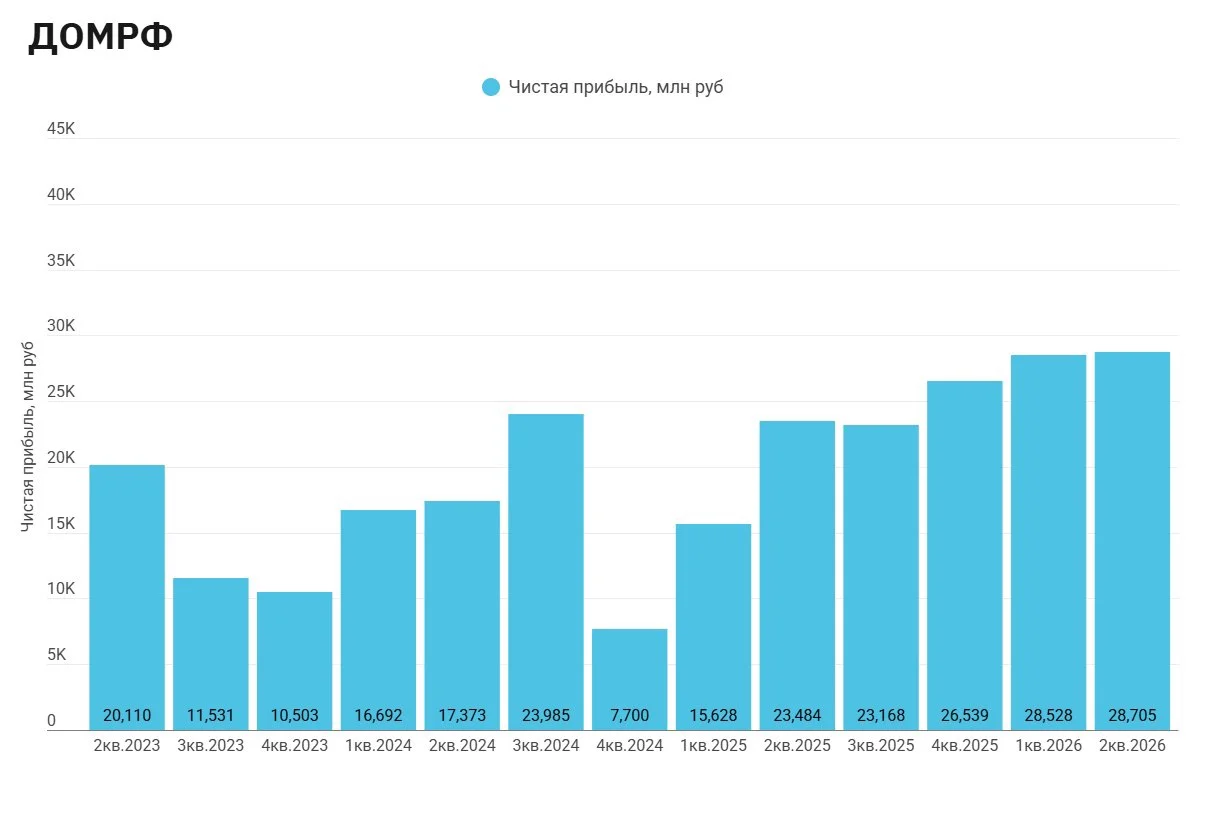The width and height of the screenshot is (1225, 813).
Task: Click the x-axis label 2кв.2024
Action: (462, 746)
